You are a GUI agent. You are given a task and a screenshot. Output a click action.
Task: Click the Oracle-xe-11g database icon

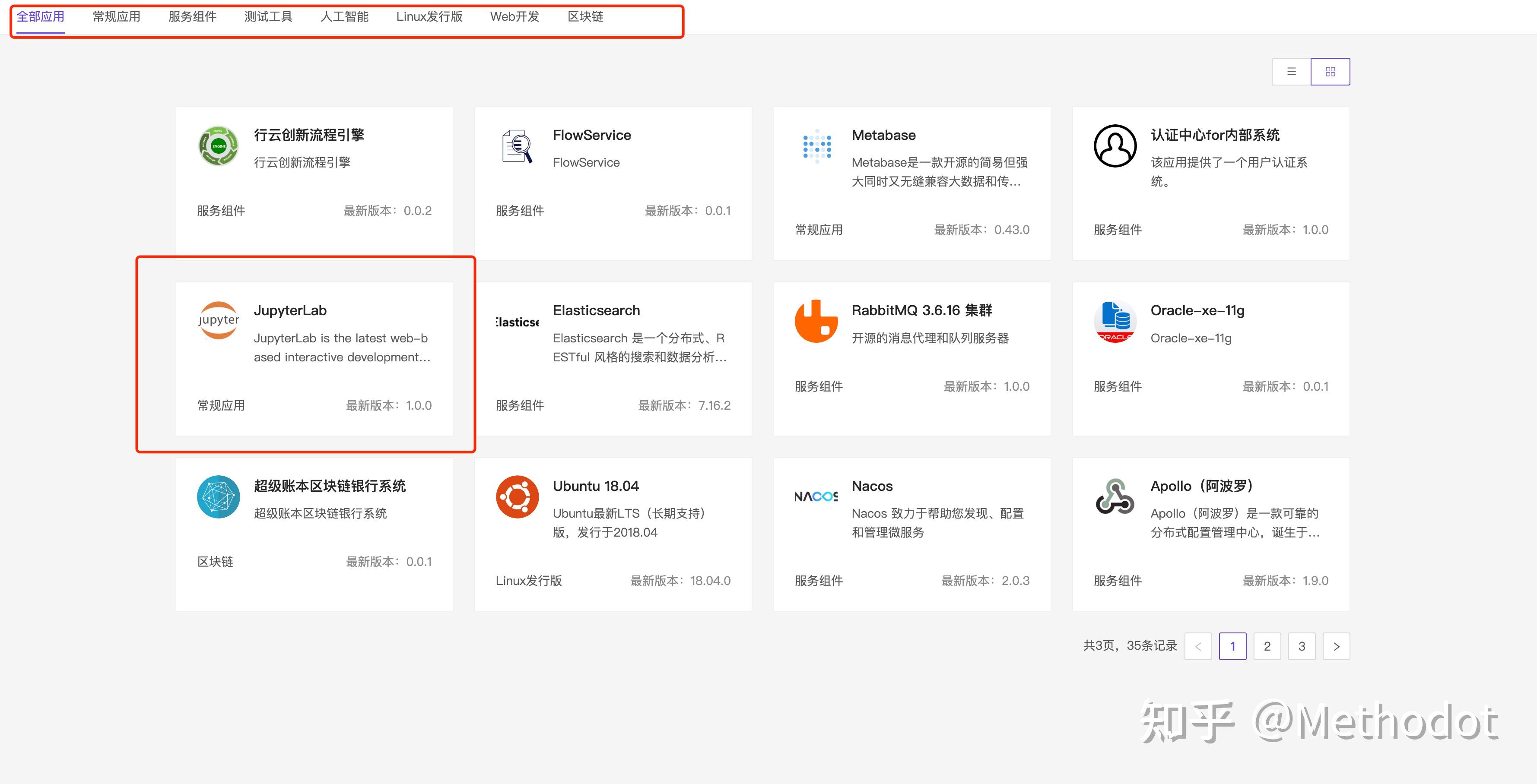pos(1115,322)
